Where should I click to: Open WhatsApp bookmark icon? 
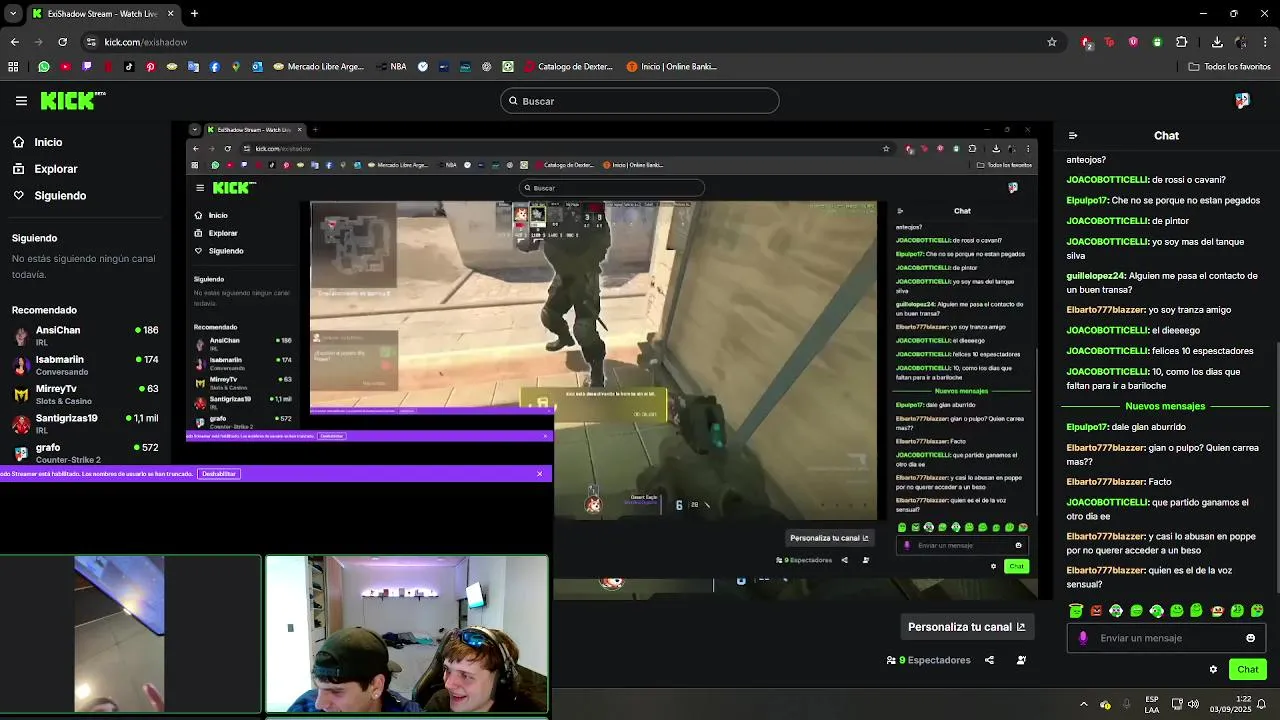(43, 67)
